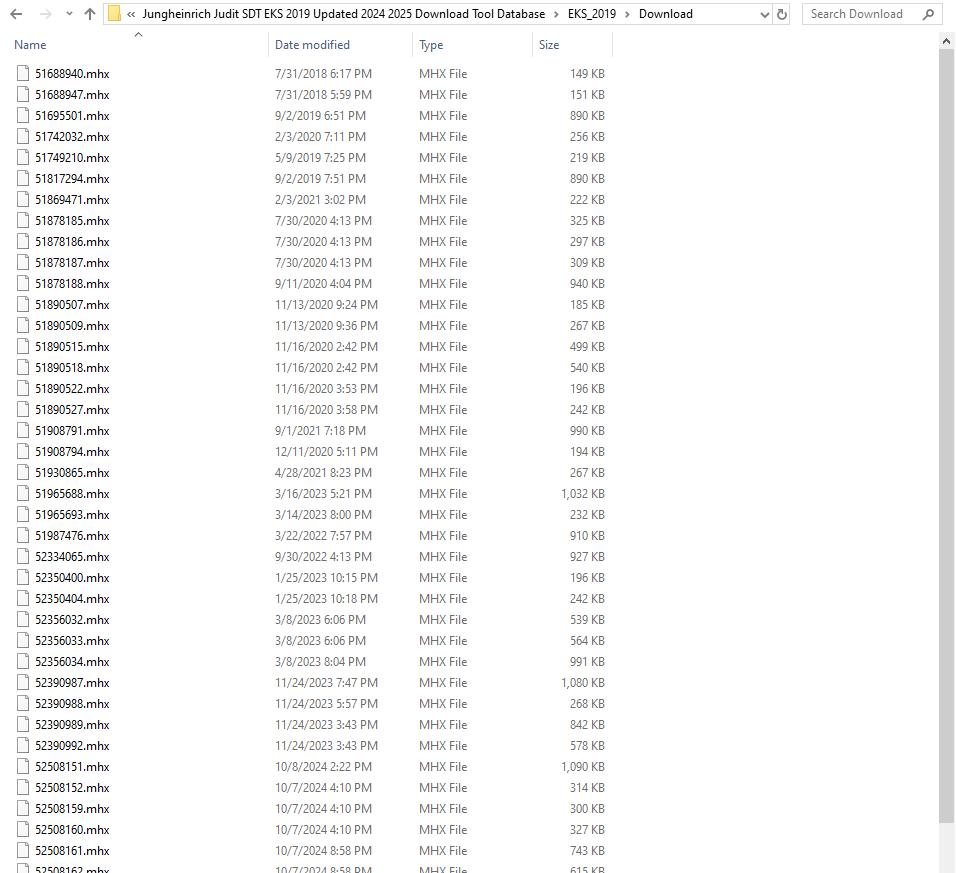Click the search magnifier icon
This screenshot has height=873, width=956.
click(x=928, y=14)
